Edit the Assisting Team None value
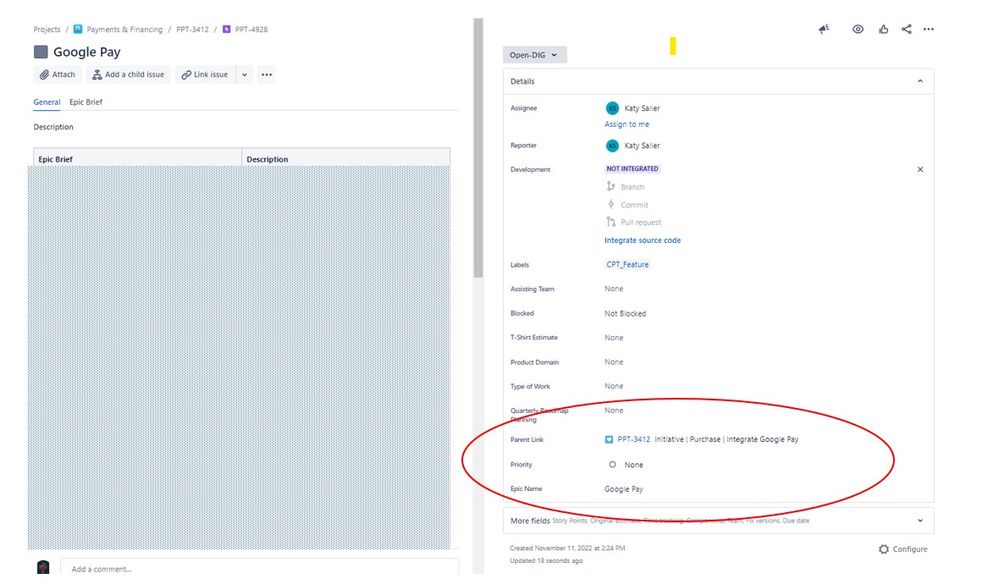This screenshot has width=999, height=584. click(614, 288)
